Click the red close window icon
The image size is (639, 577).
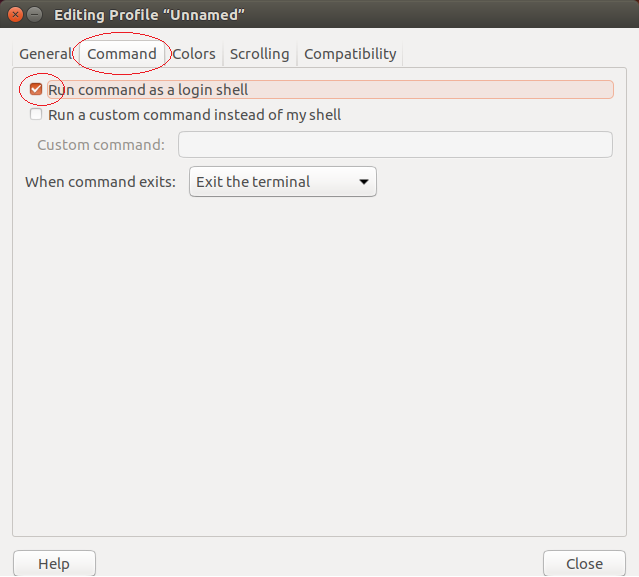(x=15, y=15)
